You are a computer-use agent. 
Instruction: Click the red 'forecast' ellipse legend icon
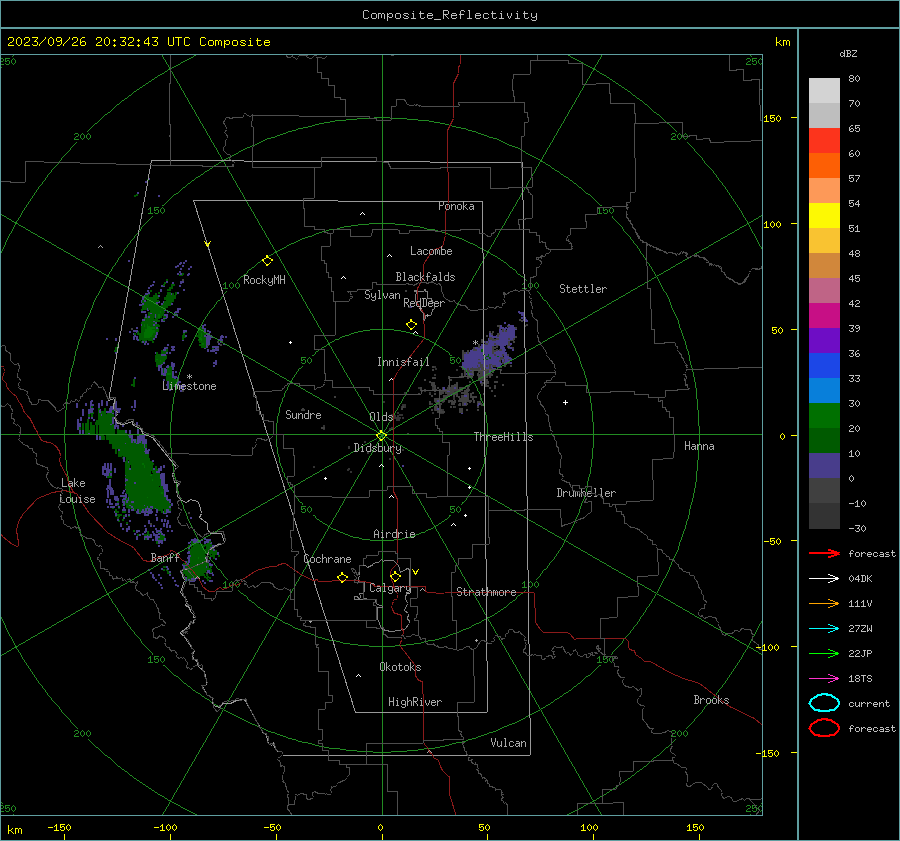824,728
